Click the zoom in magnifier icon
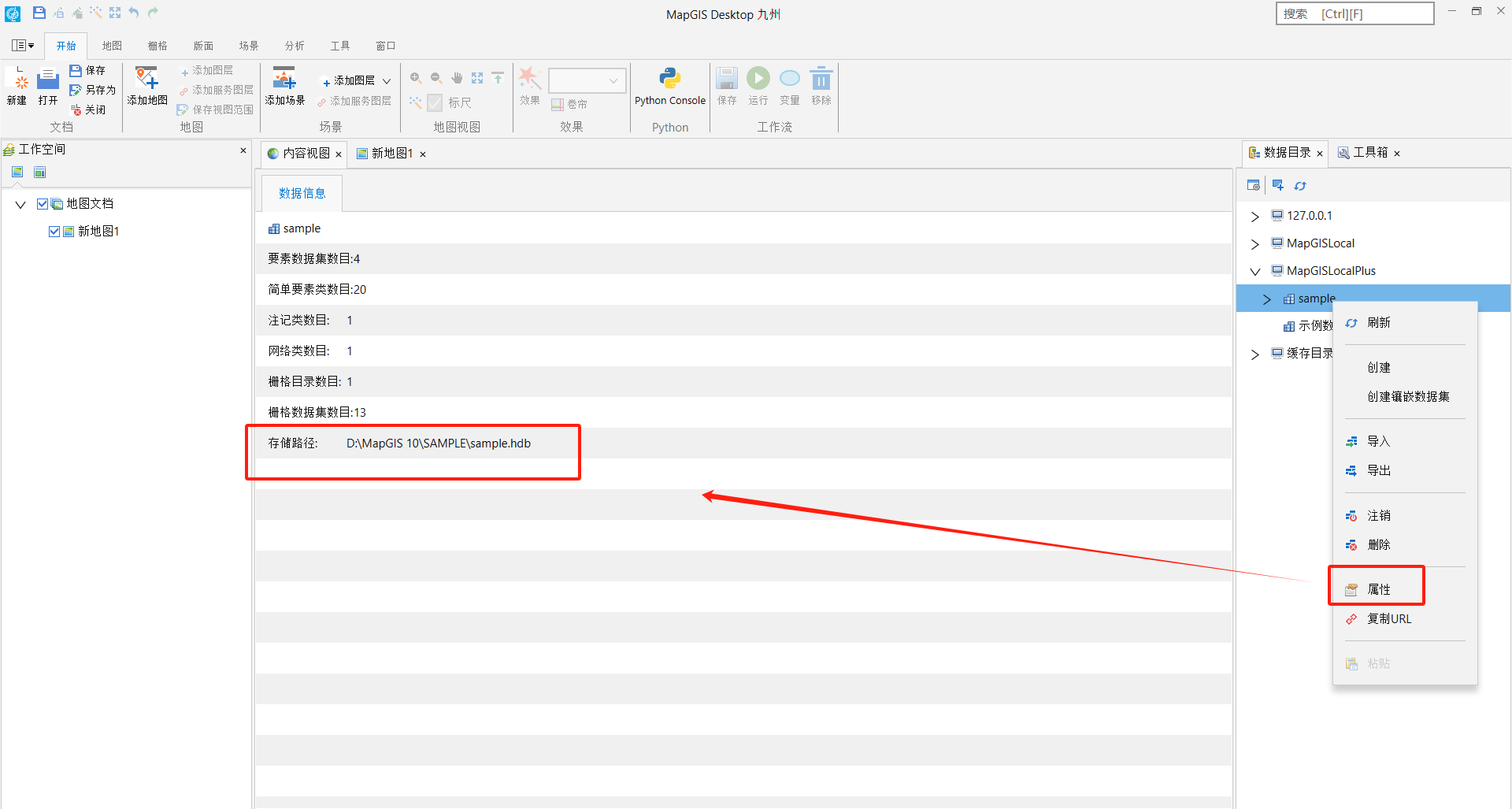This screenshot has height=809, width=1512. [x=416, y=78]
